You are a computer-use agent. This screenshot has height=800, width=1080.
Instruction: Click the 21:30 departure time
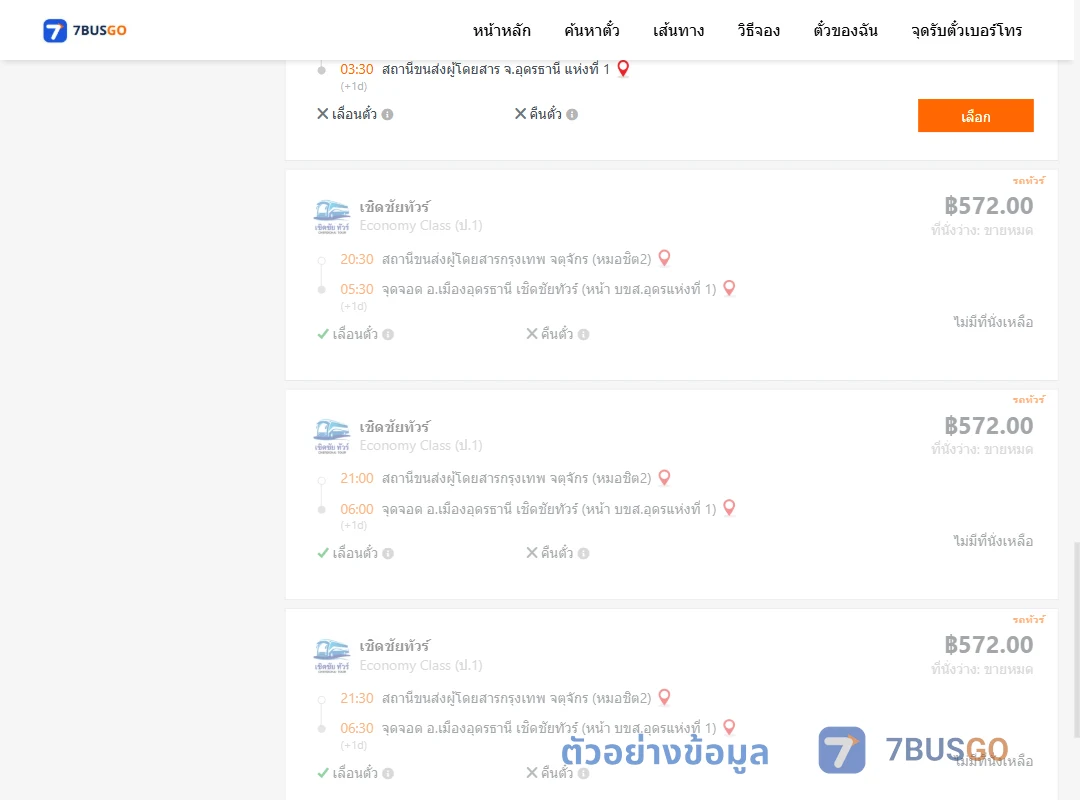[x=357, y=698]
